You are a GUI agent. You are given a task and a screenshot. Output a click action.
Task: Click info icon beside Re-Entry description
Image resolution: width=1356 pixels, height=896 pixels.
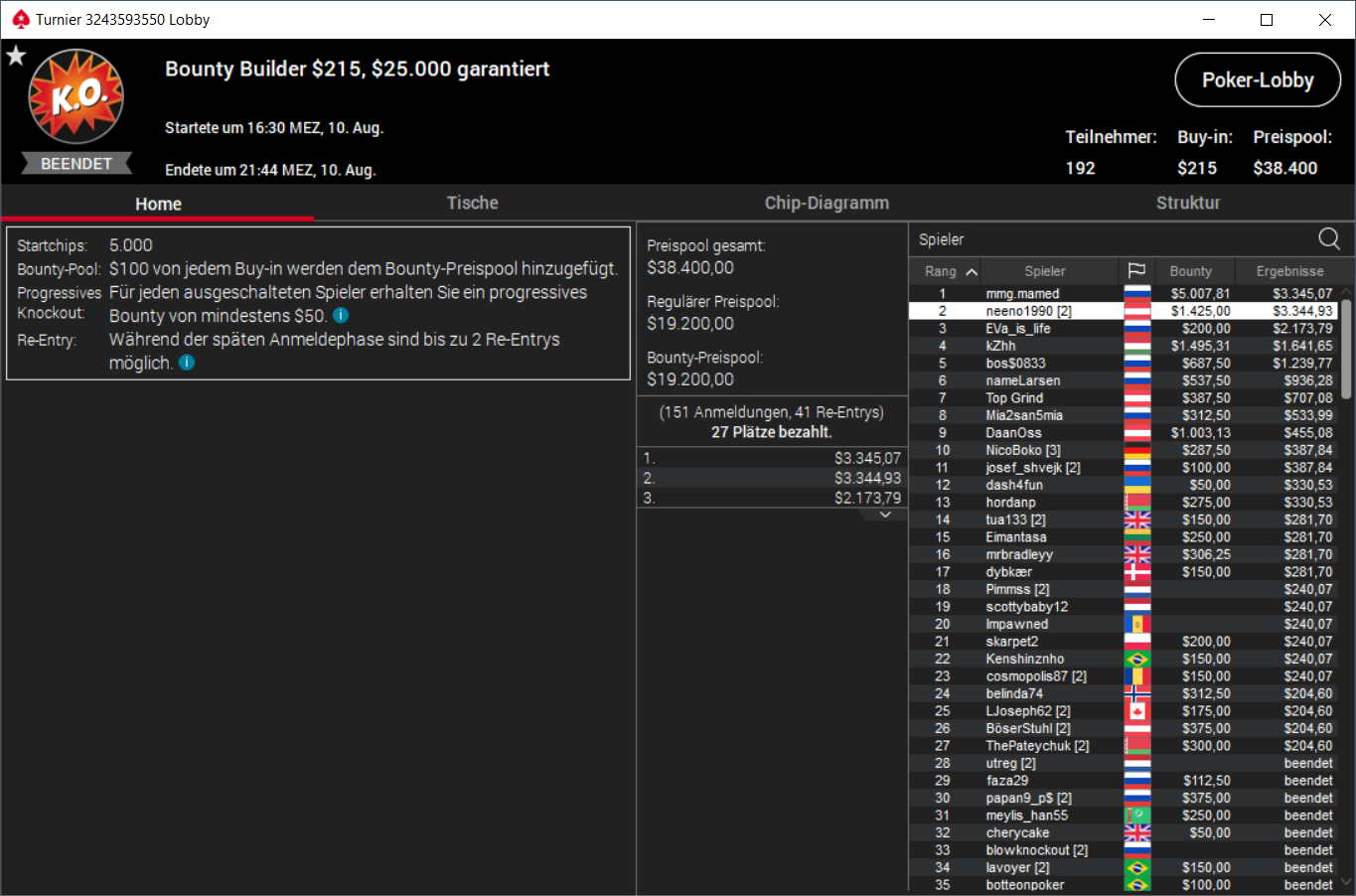click(x=187, y=363)
